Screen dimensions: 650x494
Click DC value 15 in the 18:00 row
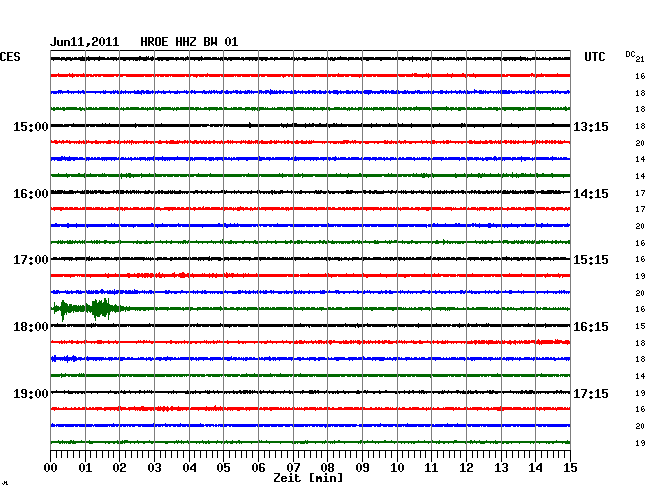click(x=640, y=326)
